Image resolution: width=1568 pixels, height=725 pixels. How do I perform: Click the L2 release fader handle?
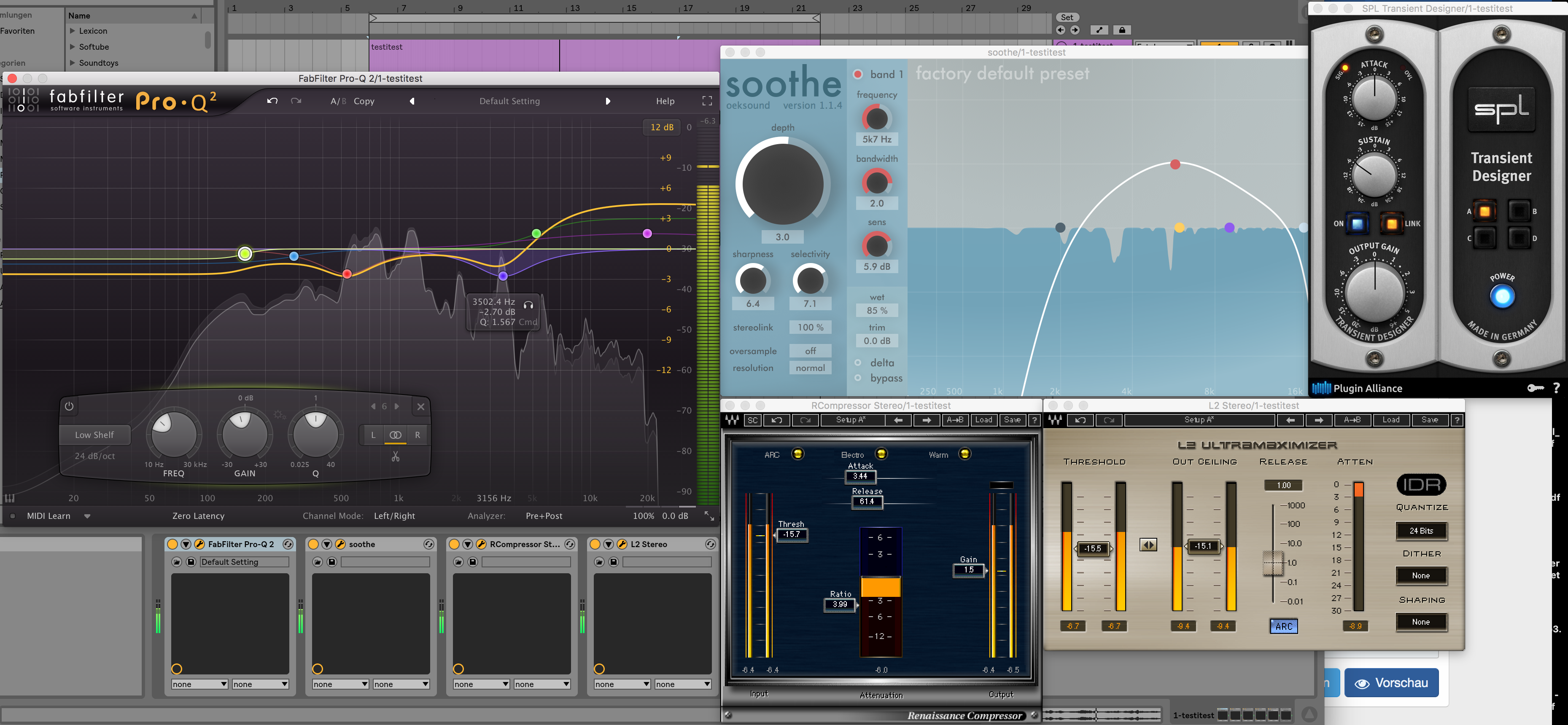(x=1272, y=563)
